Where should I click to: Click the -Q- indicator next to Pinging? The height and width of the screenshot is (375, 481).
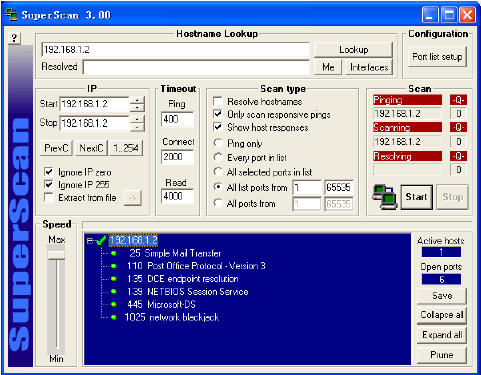pos(458,100)
